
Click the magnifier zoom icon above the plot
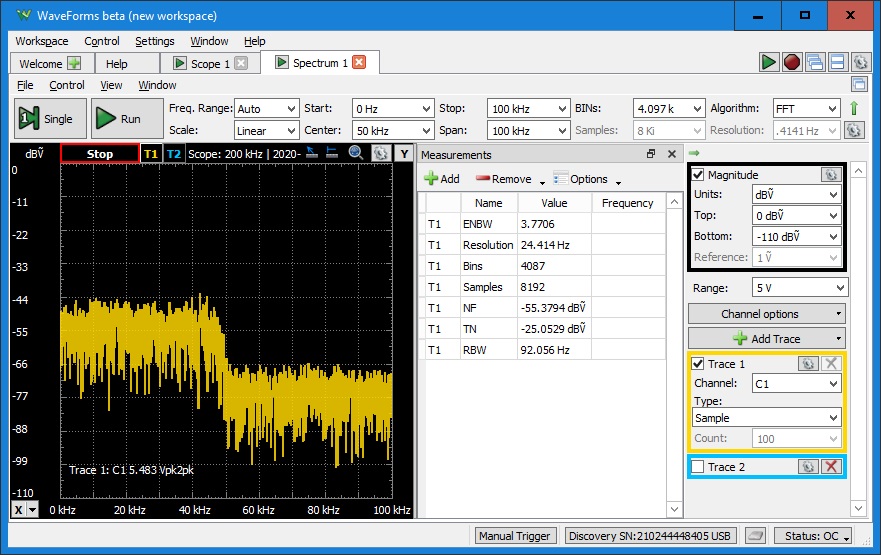[356, 153]
